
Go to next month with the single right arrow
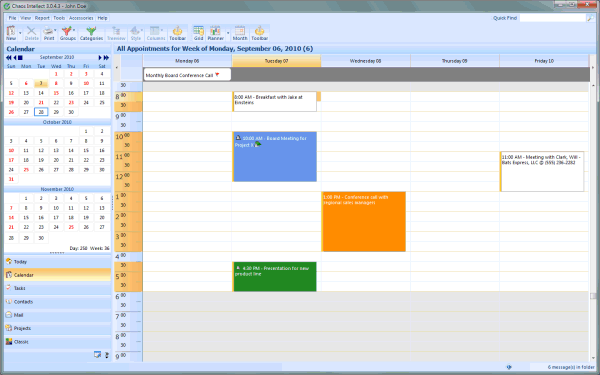[100, 57]
